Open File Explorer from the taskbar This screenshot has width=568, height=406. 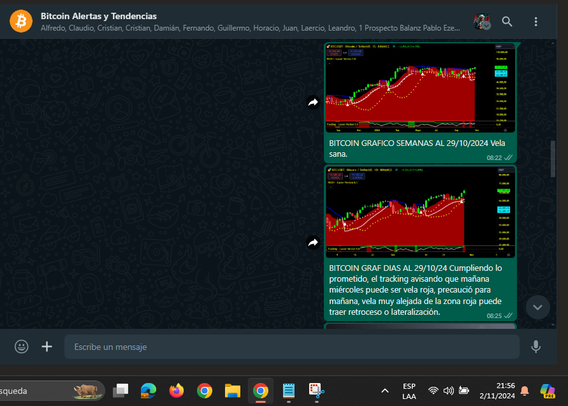tap(233, 391)
